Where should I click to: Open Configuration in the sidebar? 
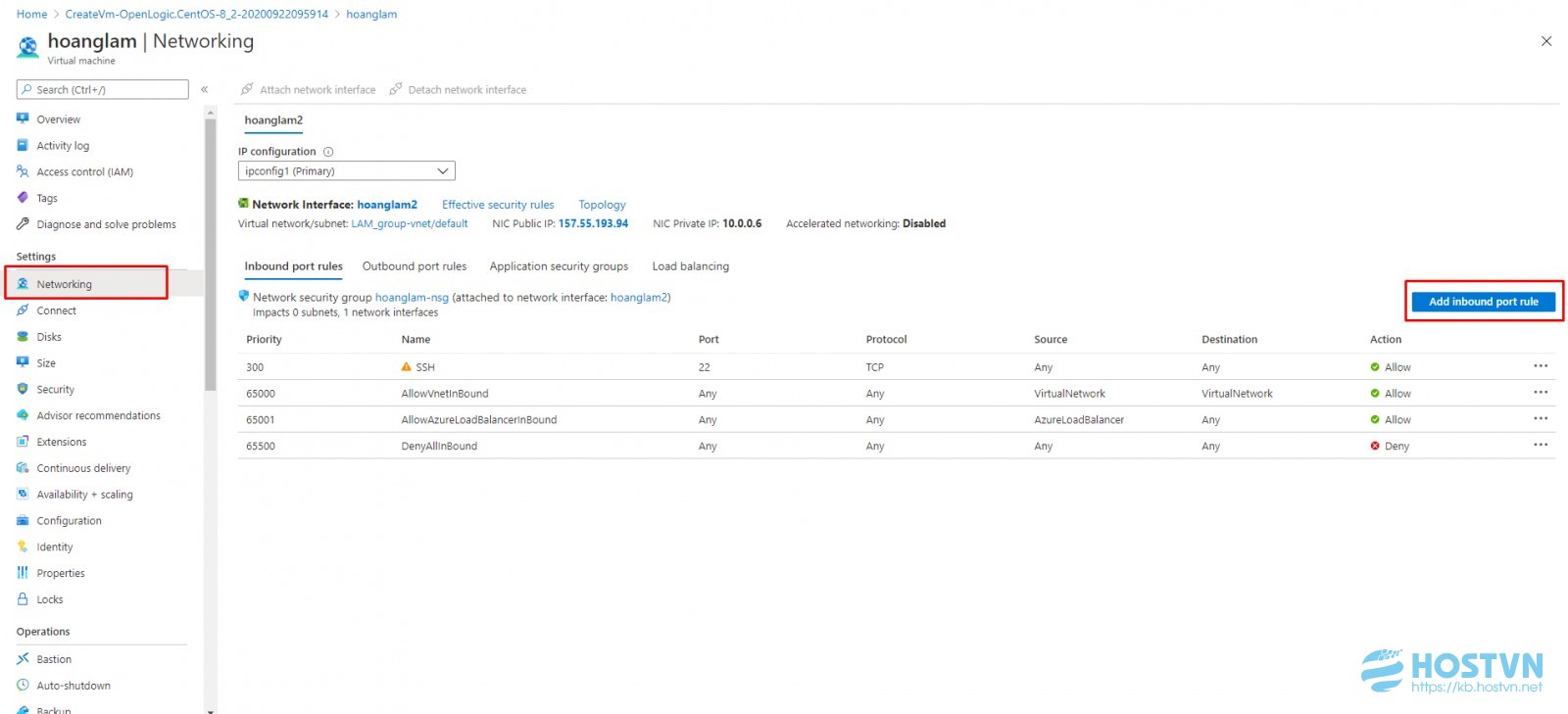tap(69, 522)
